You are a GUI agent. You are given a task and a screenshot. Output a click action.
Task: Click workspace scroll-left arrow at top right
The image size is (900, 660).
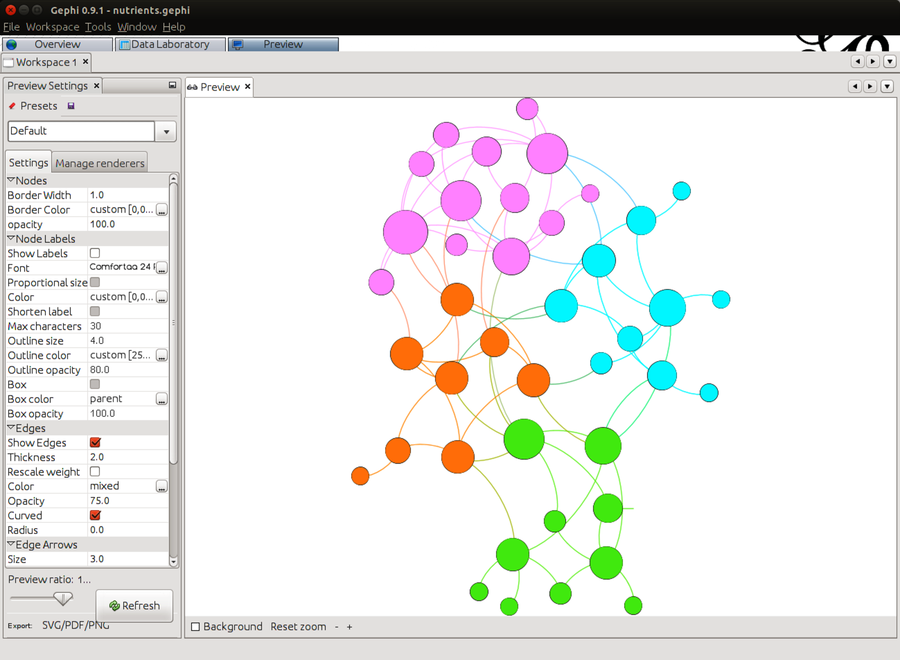pyautogui.click(x=858, y=61)
